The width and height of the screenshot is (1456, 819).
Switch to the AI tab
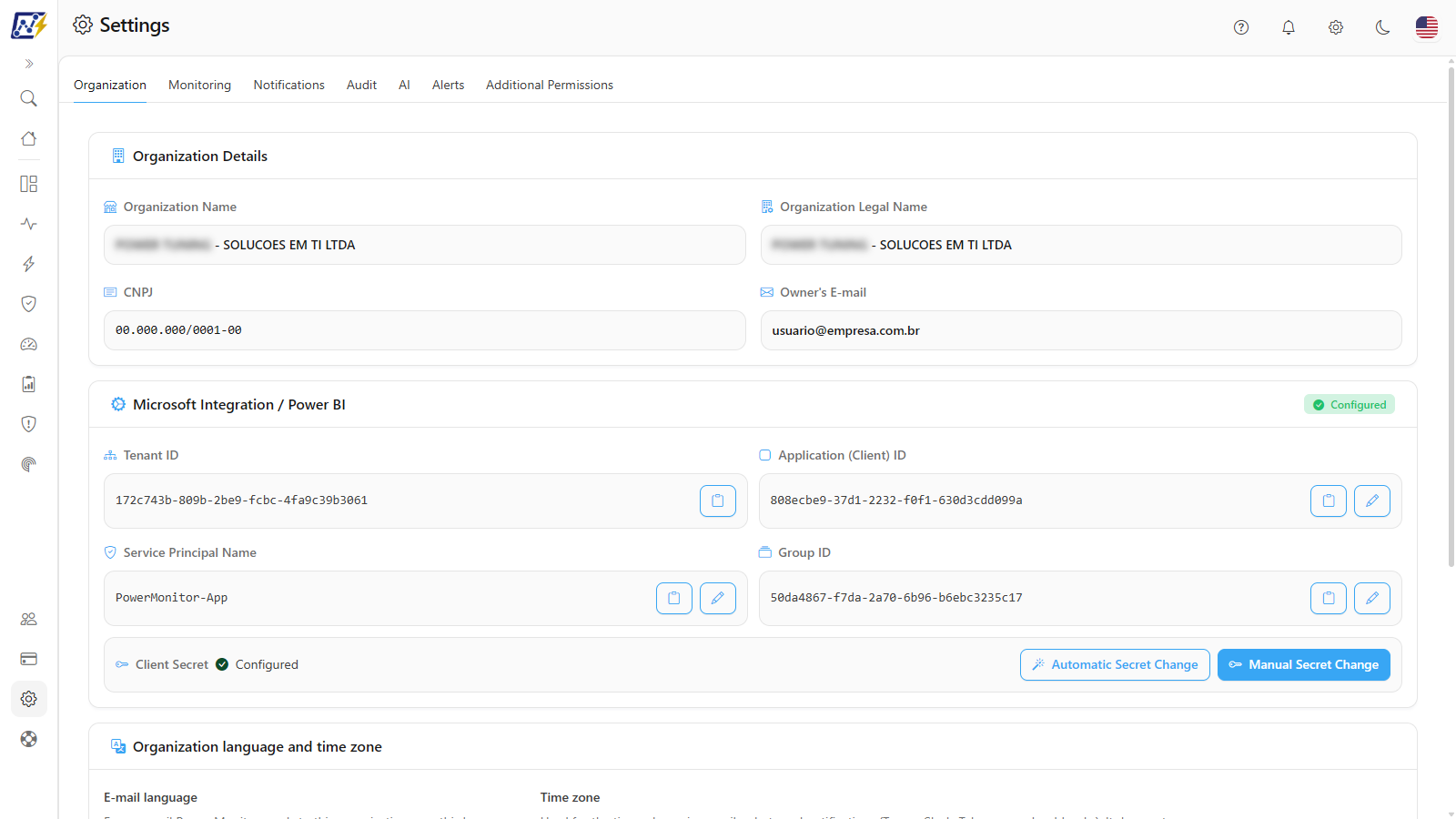[x=404, y=85]
